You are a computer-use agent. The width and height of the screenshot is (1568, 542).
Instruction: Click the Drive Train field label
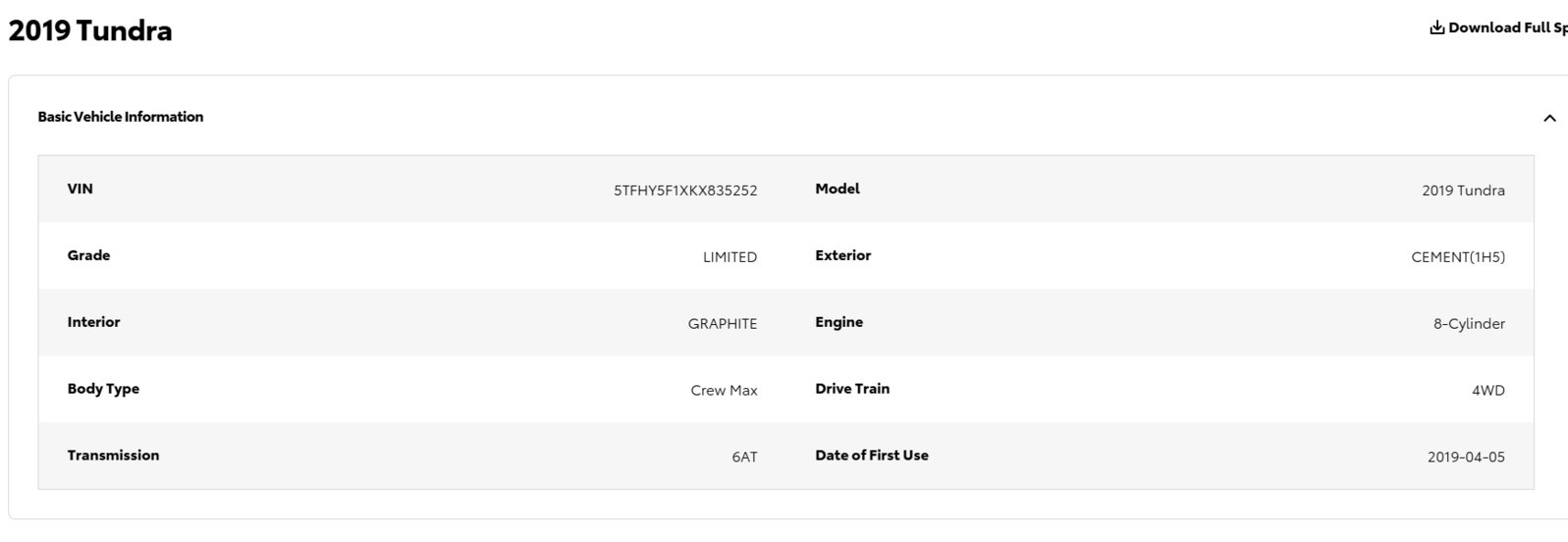852,389
